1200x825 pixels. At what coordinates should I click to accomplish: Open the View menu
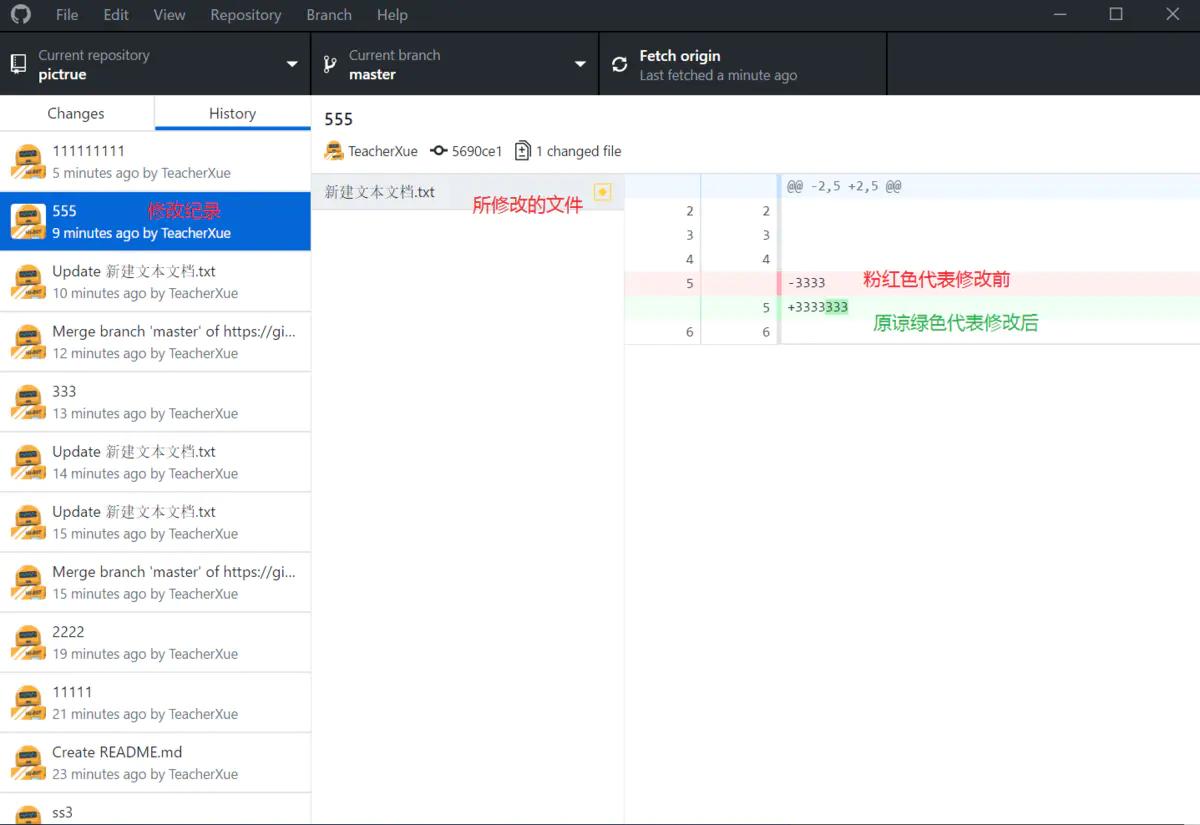click(x=169, y=15)
